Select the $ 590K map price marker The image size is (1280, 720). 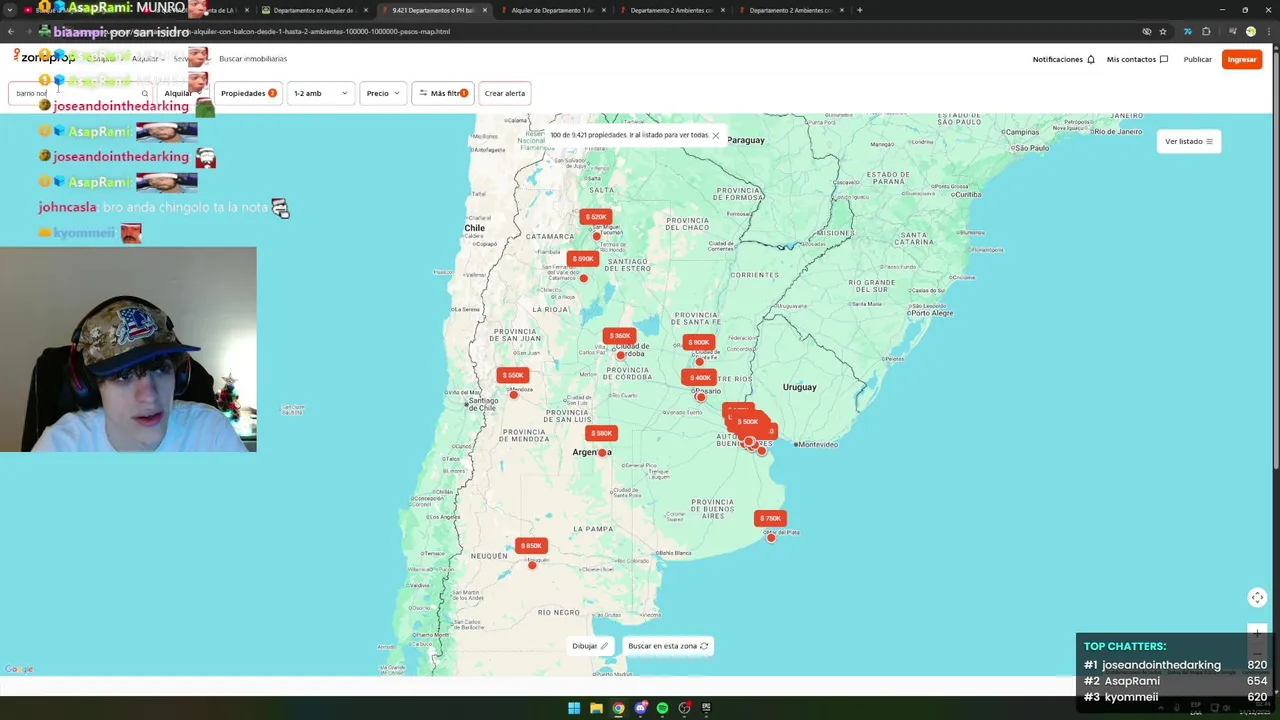pos(582,258)
